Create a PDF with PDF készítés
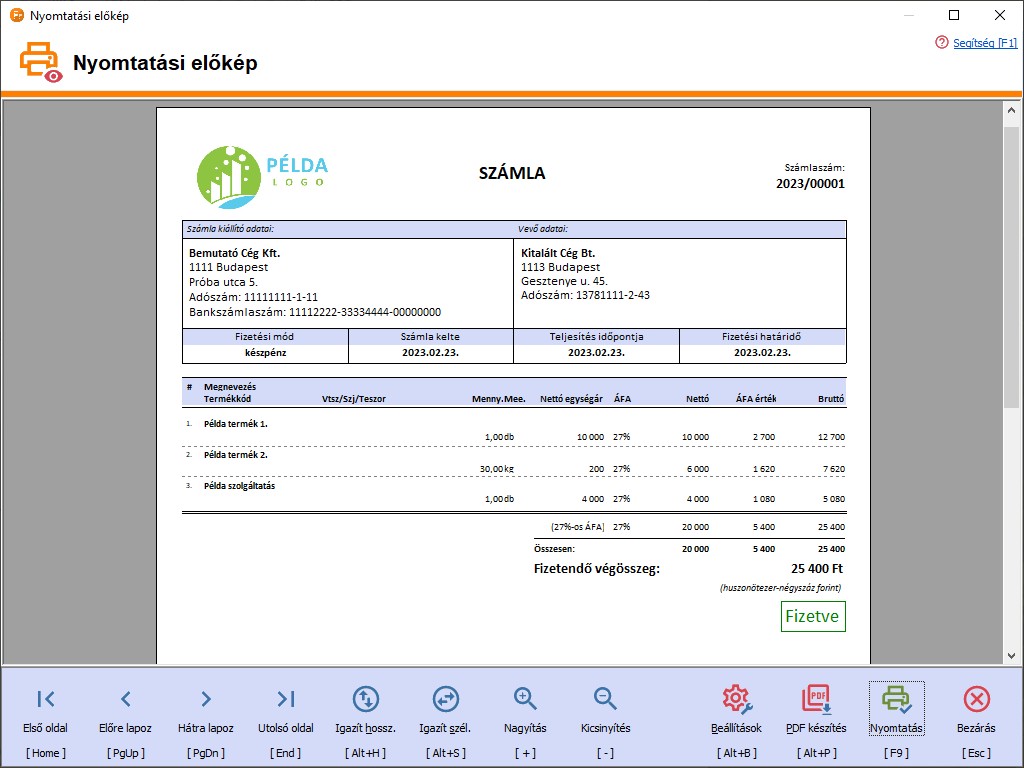 pos(816,699)
